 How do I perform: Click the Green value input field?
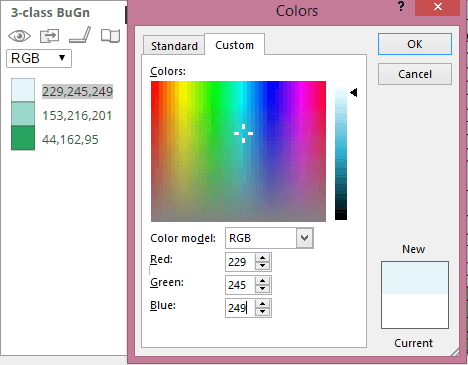click(240, 285)
